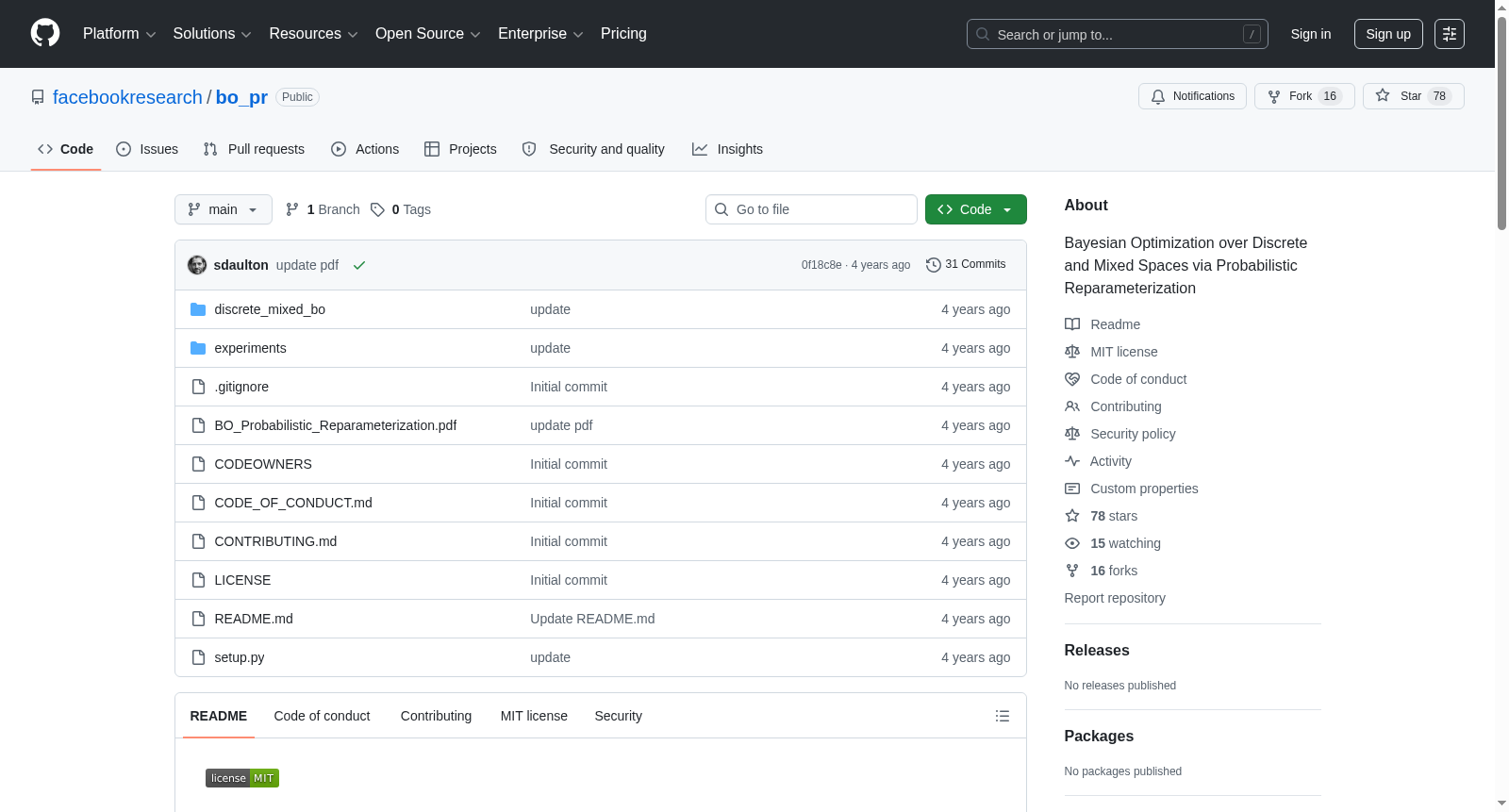This screenshot has width=1509, height=812.
Task: Click the Activity pulse icon
Action: [1072, 461]
